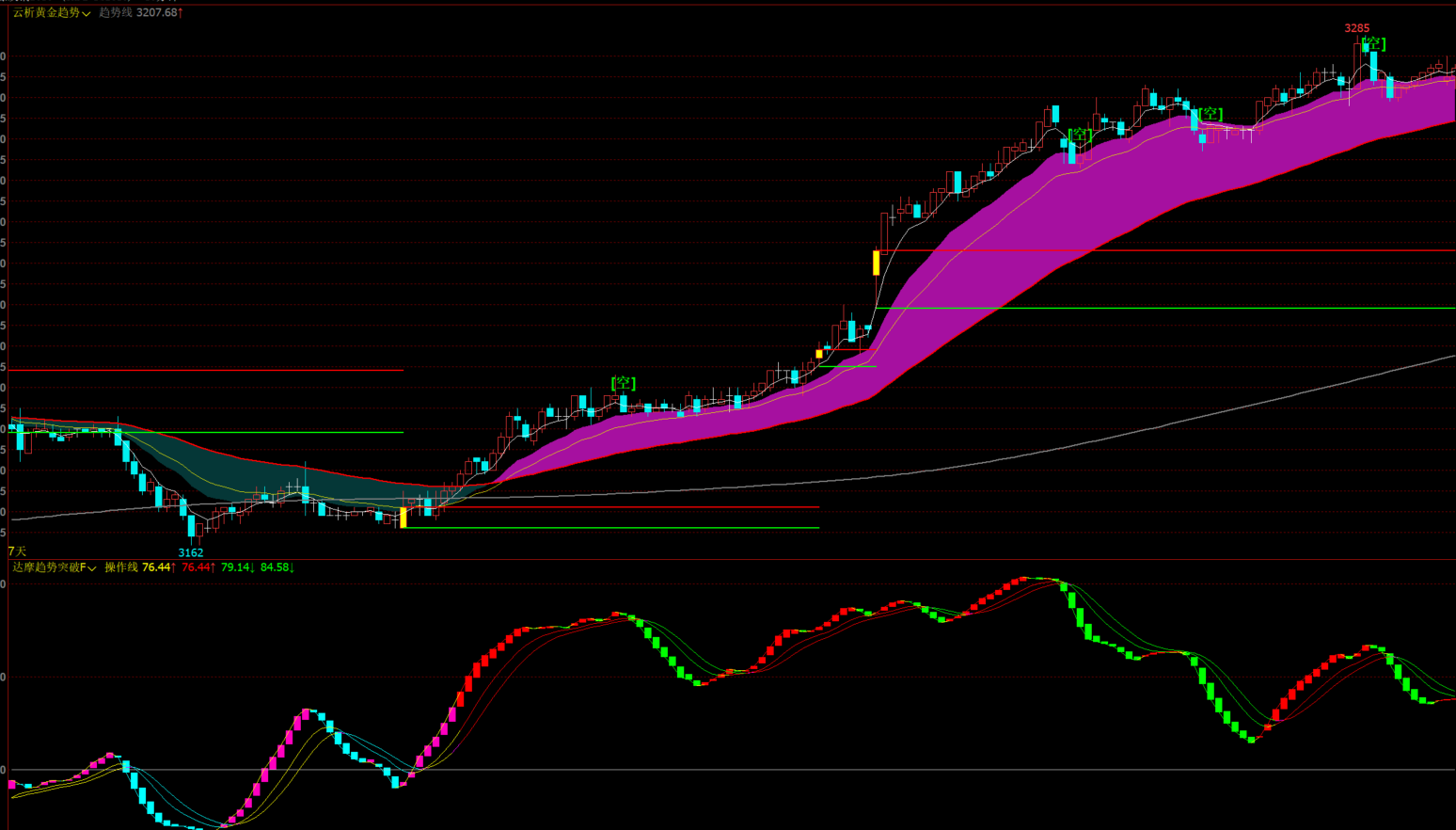Image resolution: width=1456 pixels, height=830 pixels.
Task: Click the earliest [空] short signal marker
Action: tap(624, 383)
